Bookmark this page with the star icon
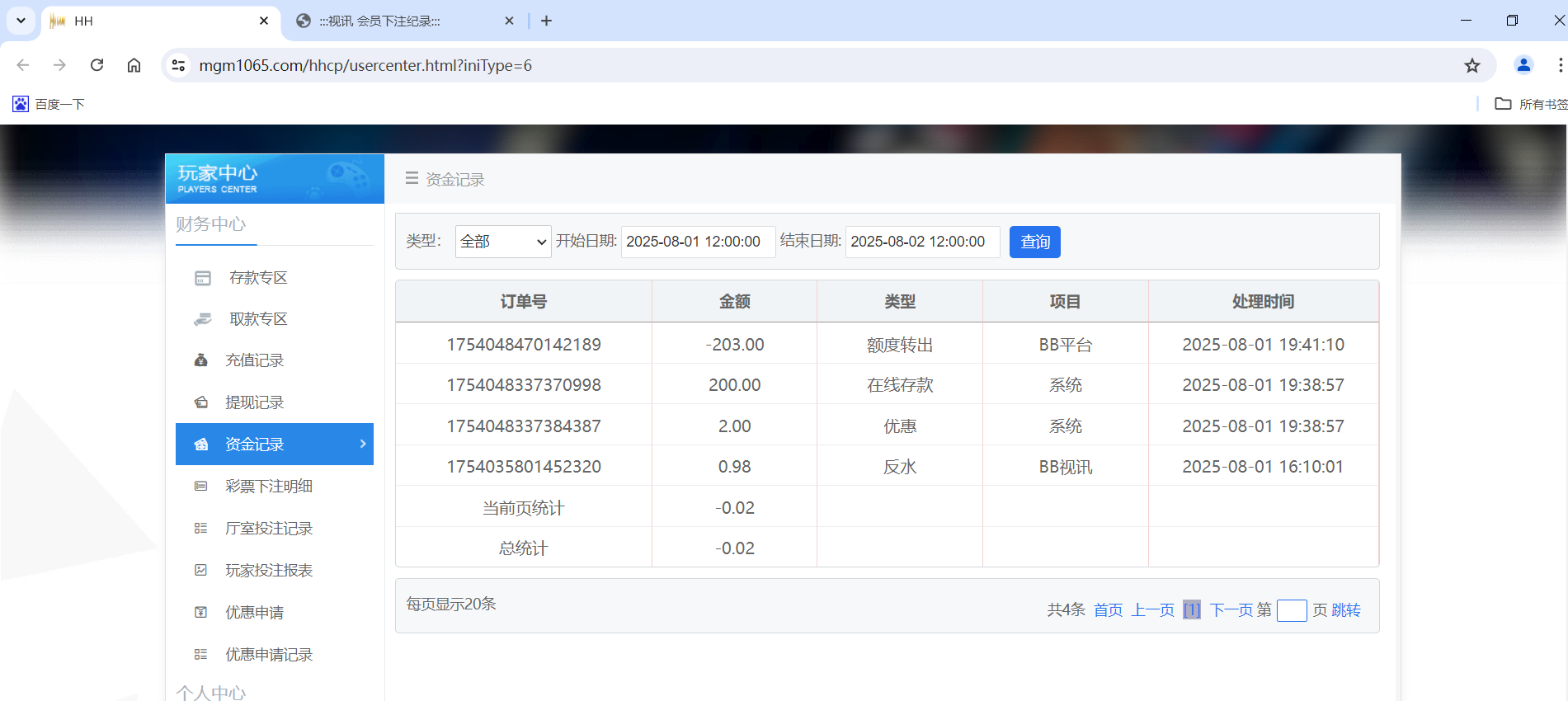Image resolution: width=1568 pixels, height=701 pixels. (x=1471, y=65)
